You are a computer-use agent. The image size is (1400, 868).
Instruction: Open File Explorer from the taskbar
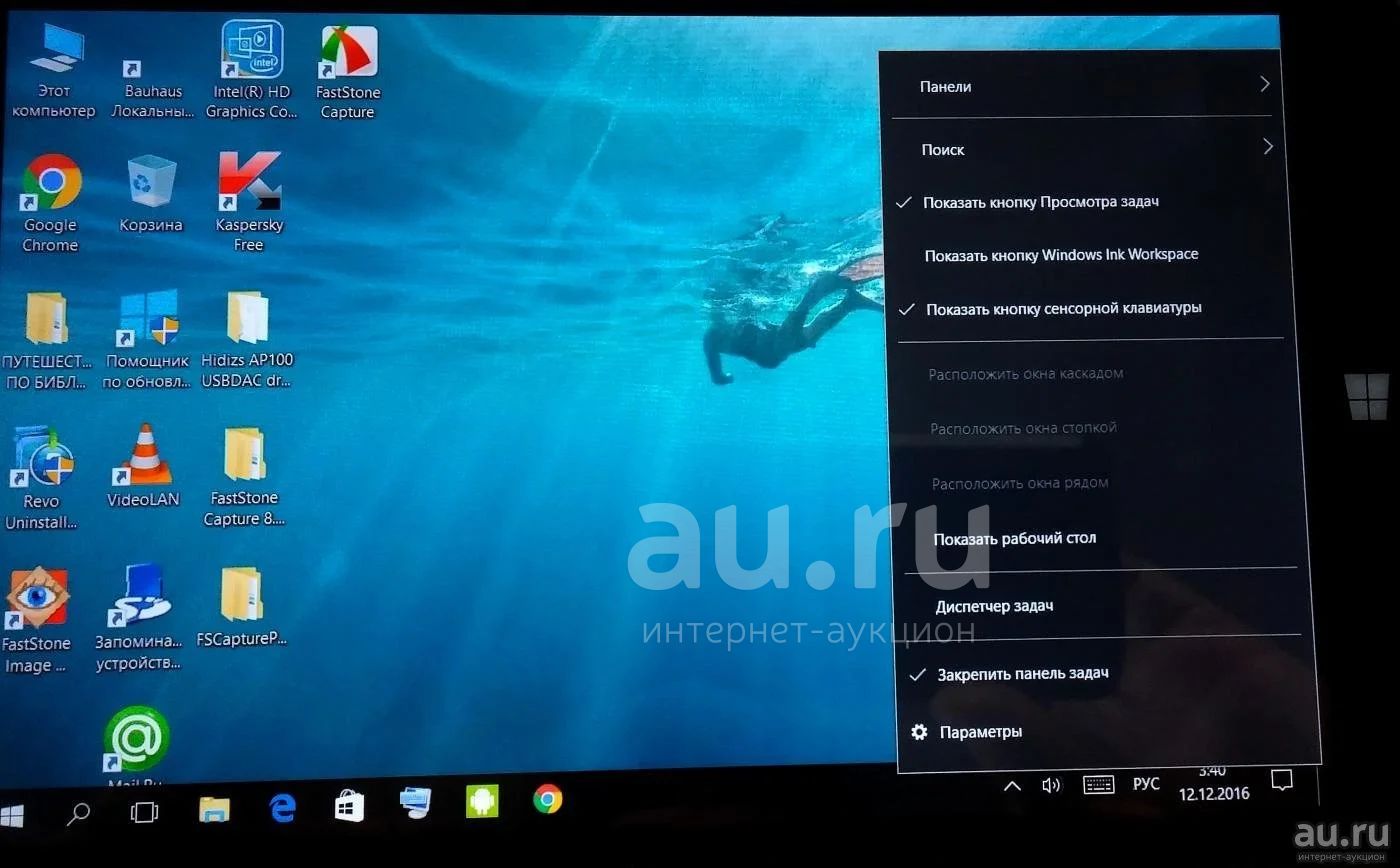(x=214, y=810)
